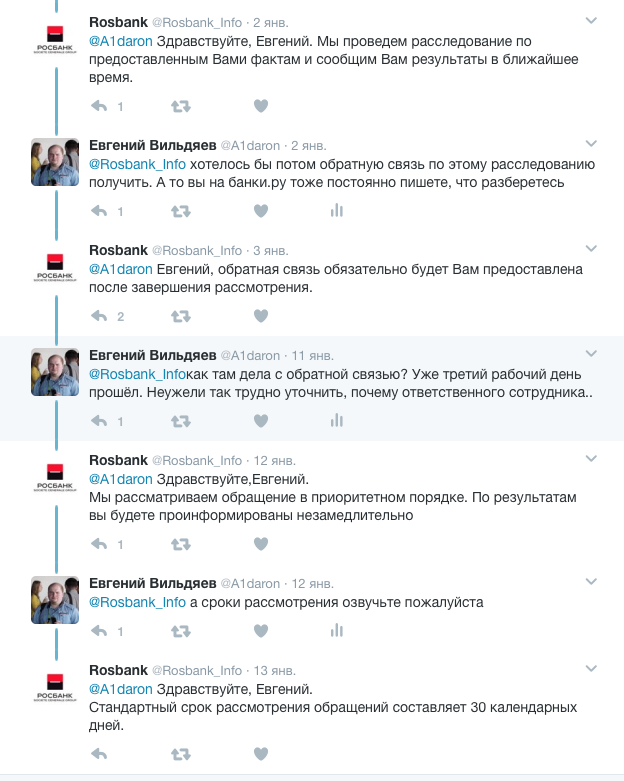Expand options chevron on Rosbank's 2 Jan tweet
This screenshot has width=624, height=781.
pos(591,20)
